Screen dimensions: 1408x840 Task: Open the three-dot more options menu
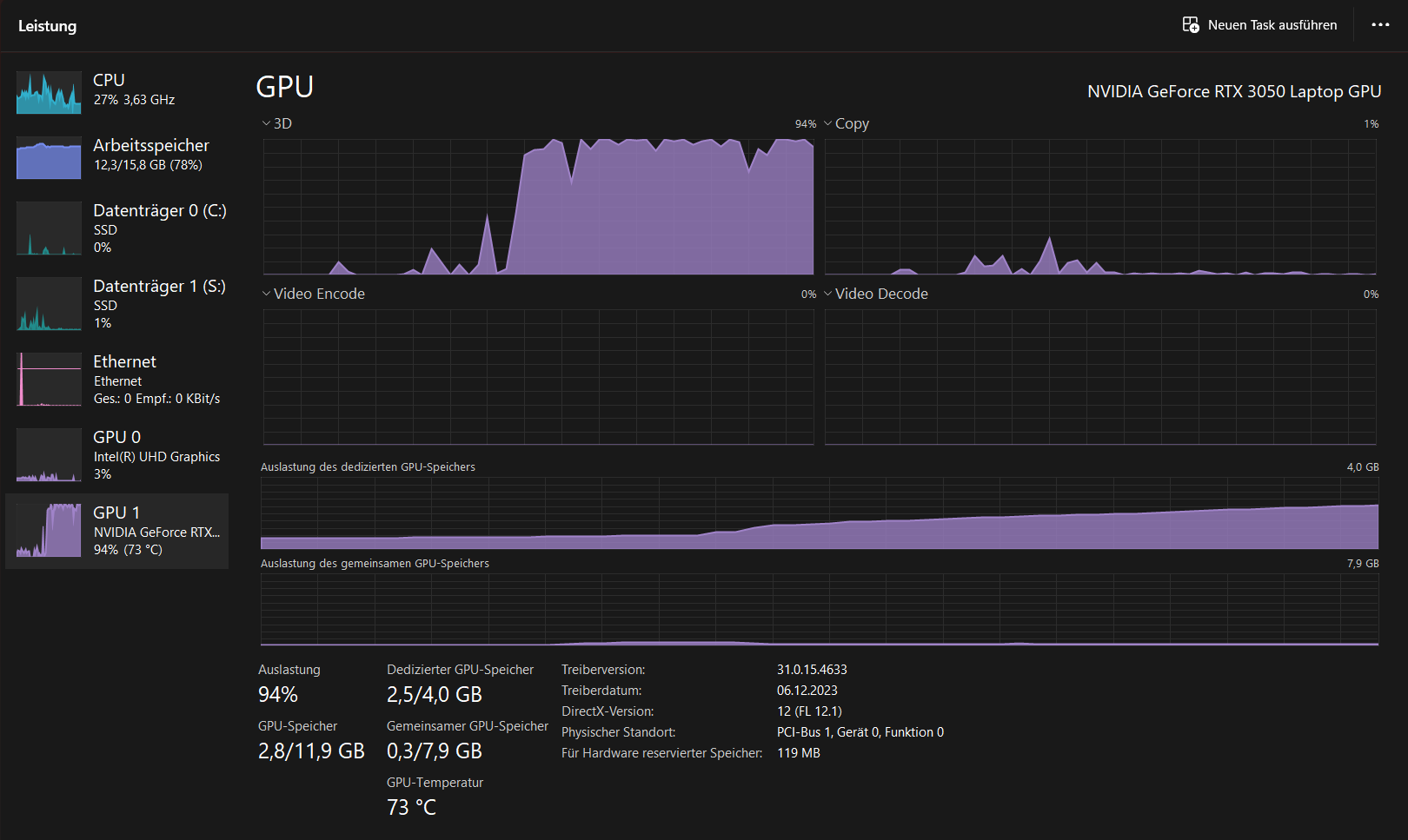coord(1380,25)
